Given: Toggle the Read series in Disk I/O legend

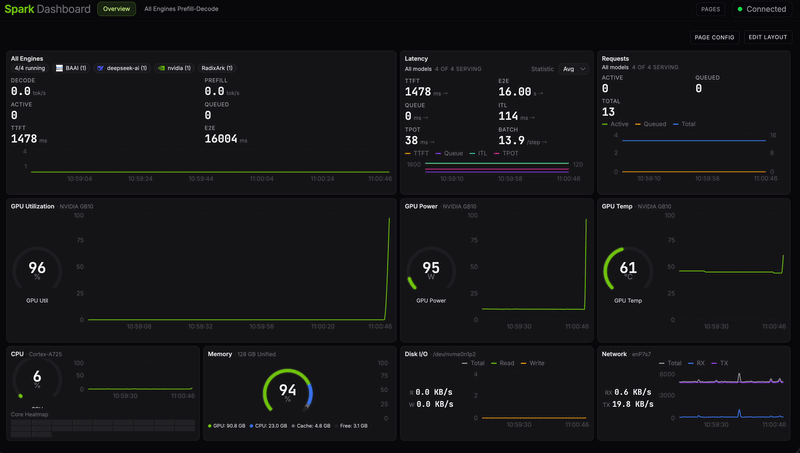Looking at the screenshot, I should 503,363.
